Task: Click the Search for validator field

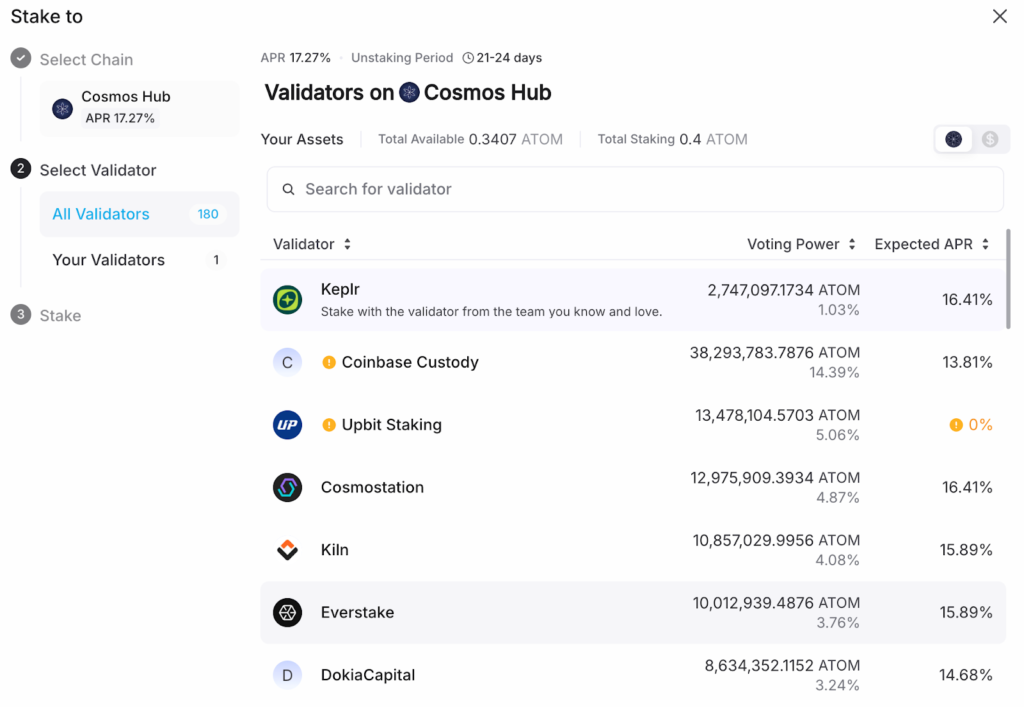Action: click(x=634, y=189)
